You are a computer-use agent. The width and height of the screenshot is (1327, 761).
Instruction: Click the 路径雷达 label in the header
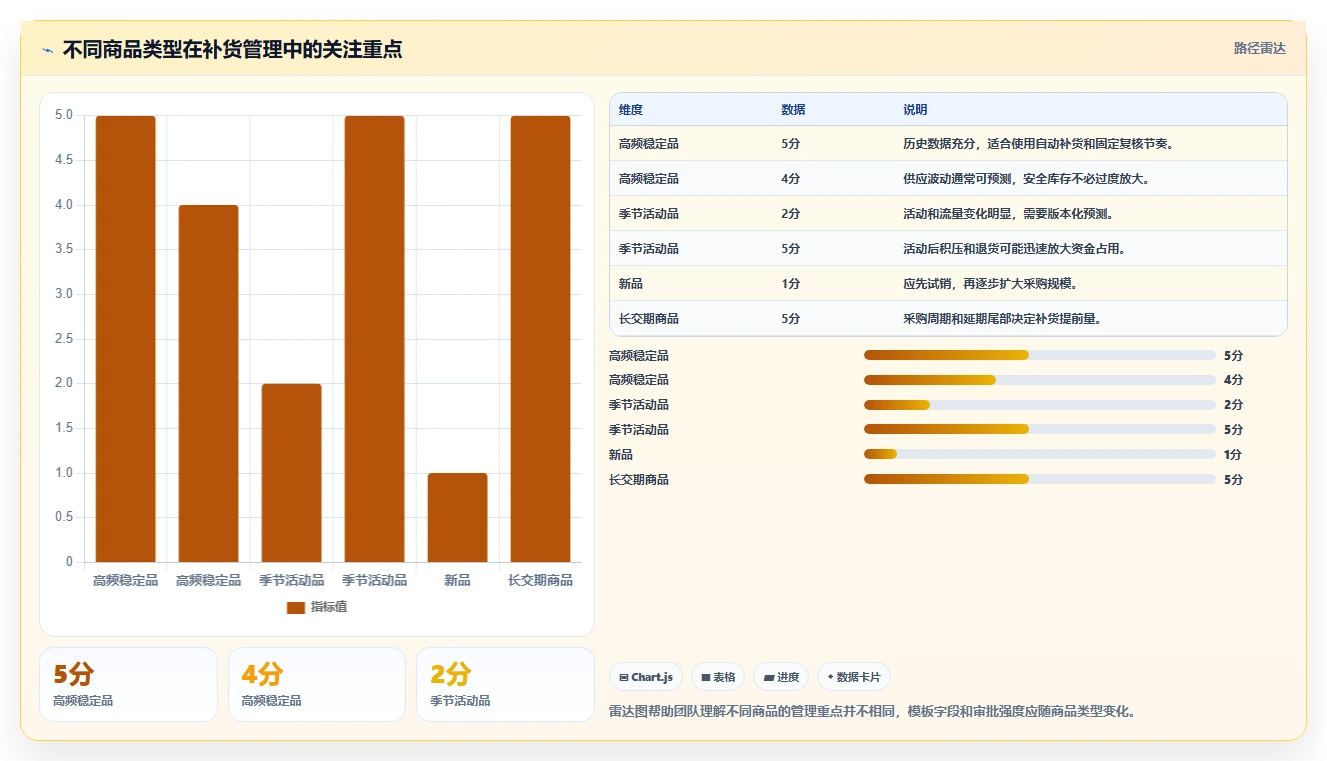pos(1260,48)
